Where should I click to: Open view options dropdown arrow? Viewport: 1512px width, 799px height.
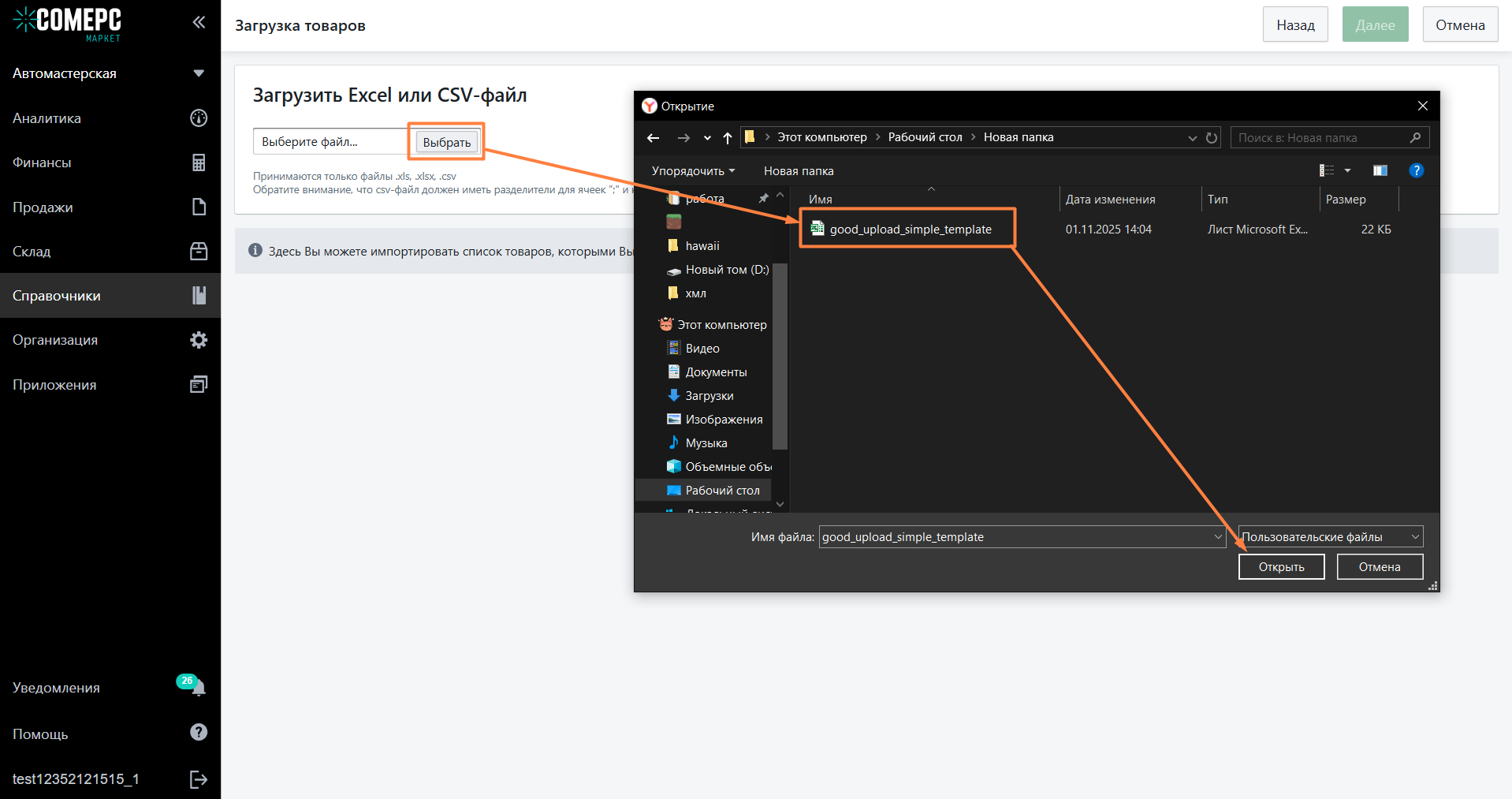tap(1347, 170)
